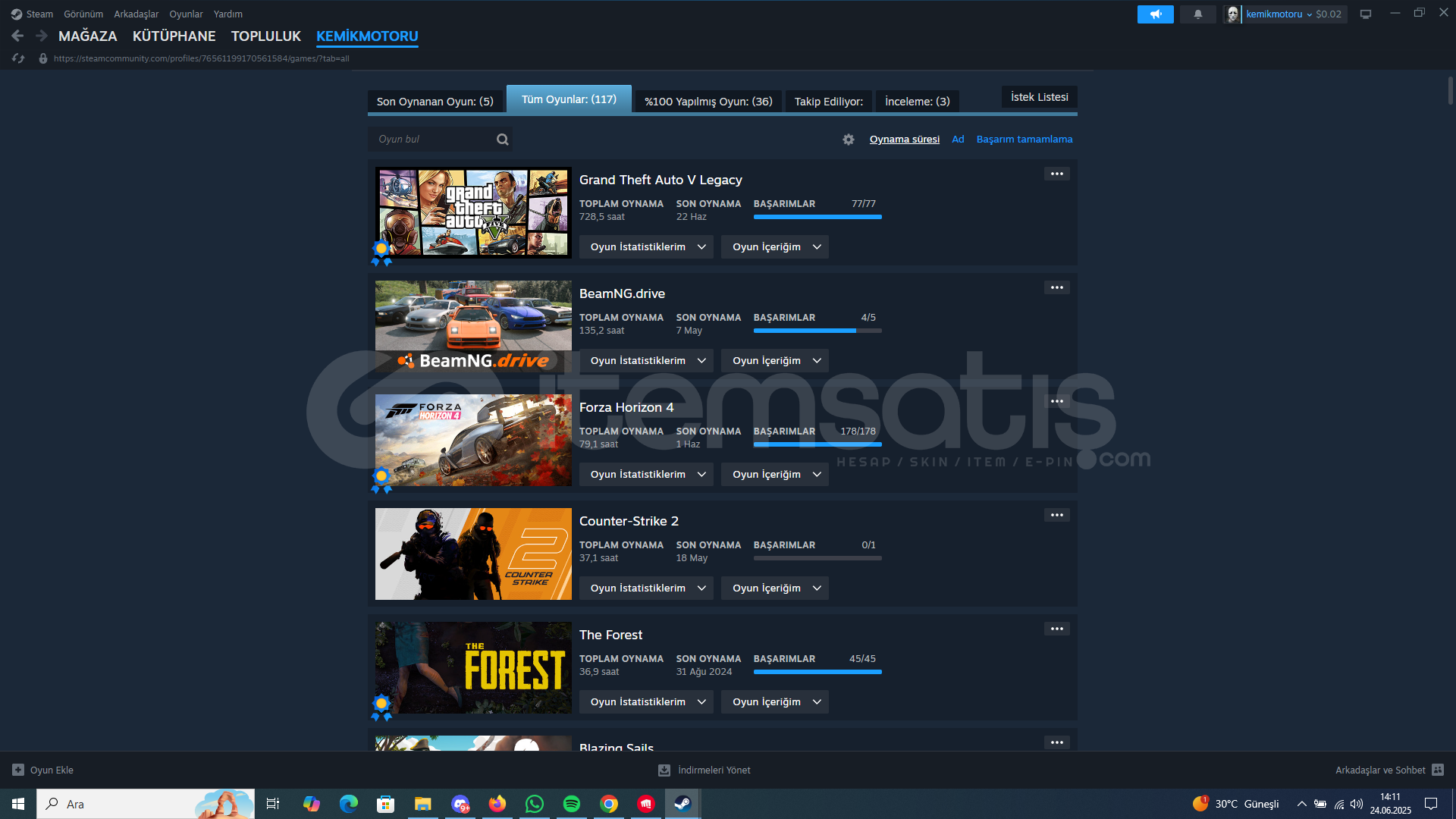Open three-dot menu for Forza Horizon 4

pyautogui.click(x=1057, y=401)
